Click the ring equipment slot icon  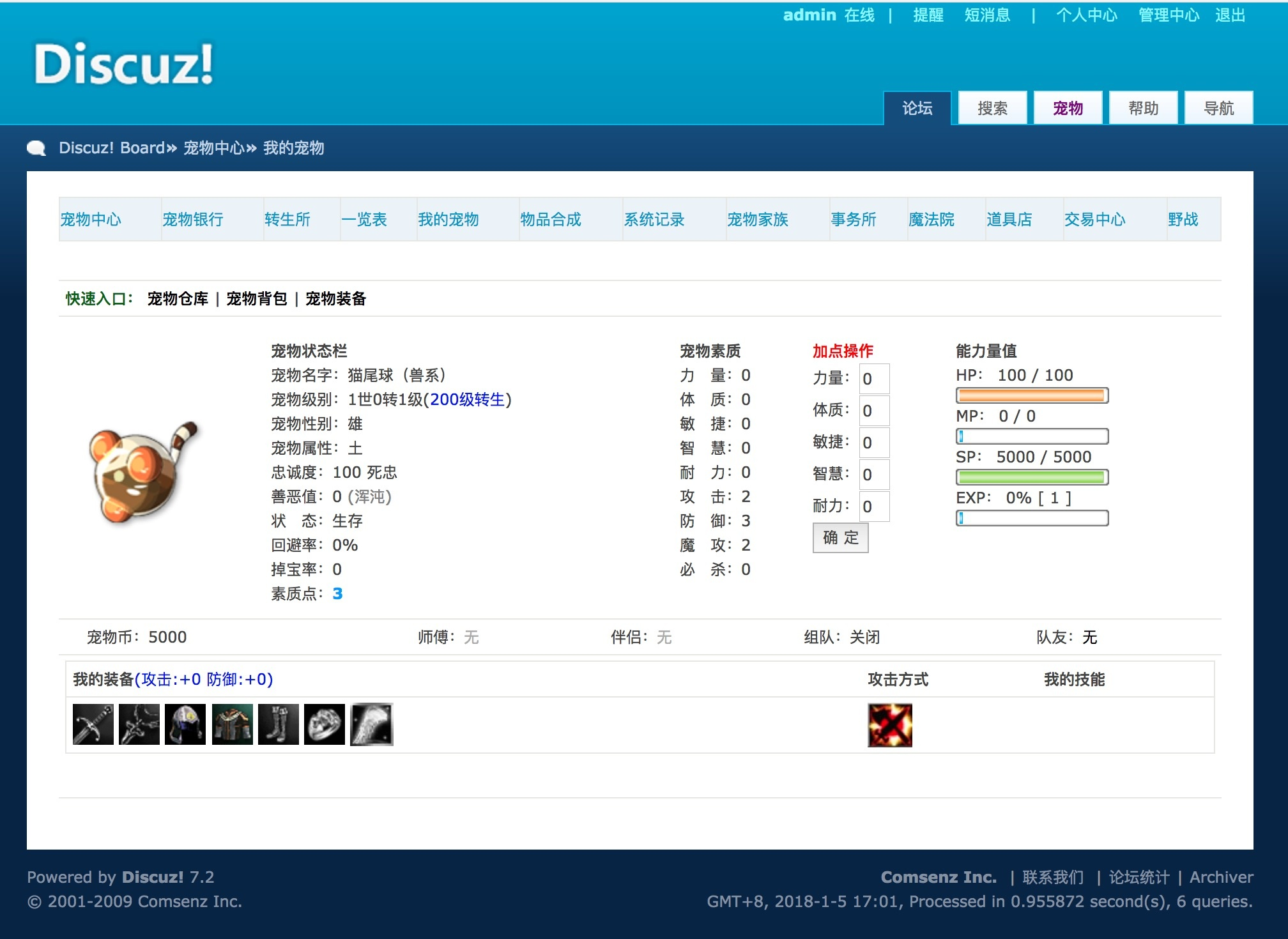pyautogui.click(x=325, y=724)
